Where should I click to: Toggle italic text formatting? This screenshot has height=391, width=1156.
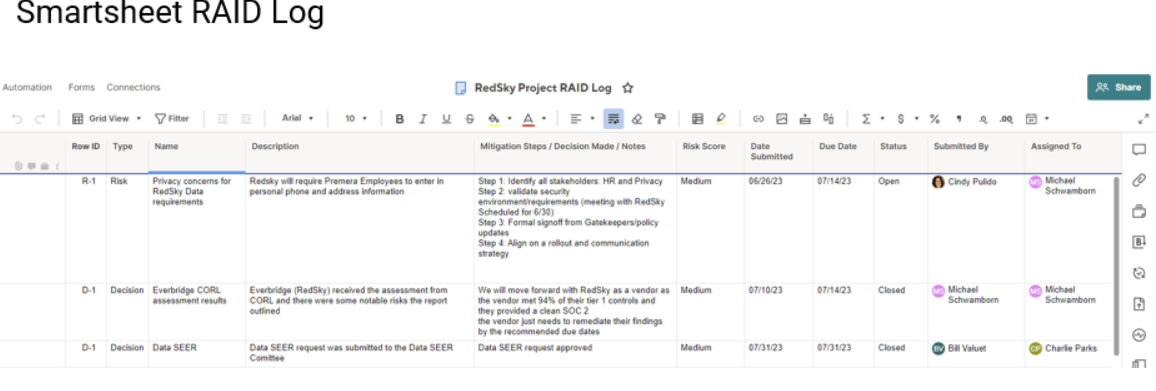coord(423,119)
